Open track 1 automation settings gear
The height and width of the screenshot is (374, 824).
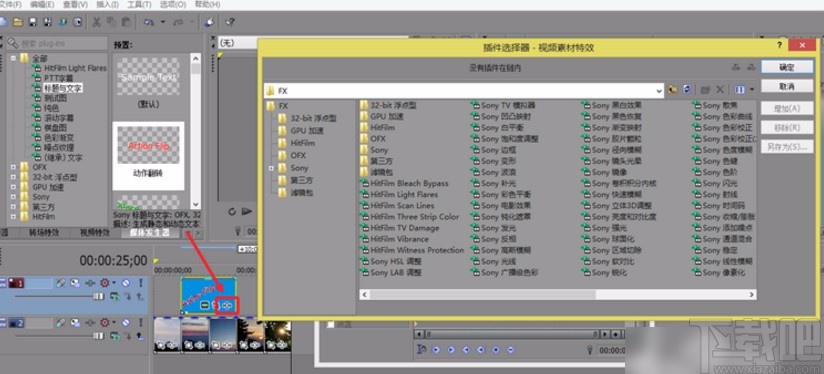(105, 283)
